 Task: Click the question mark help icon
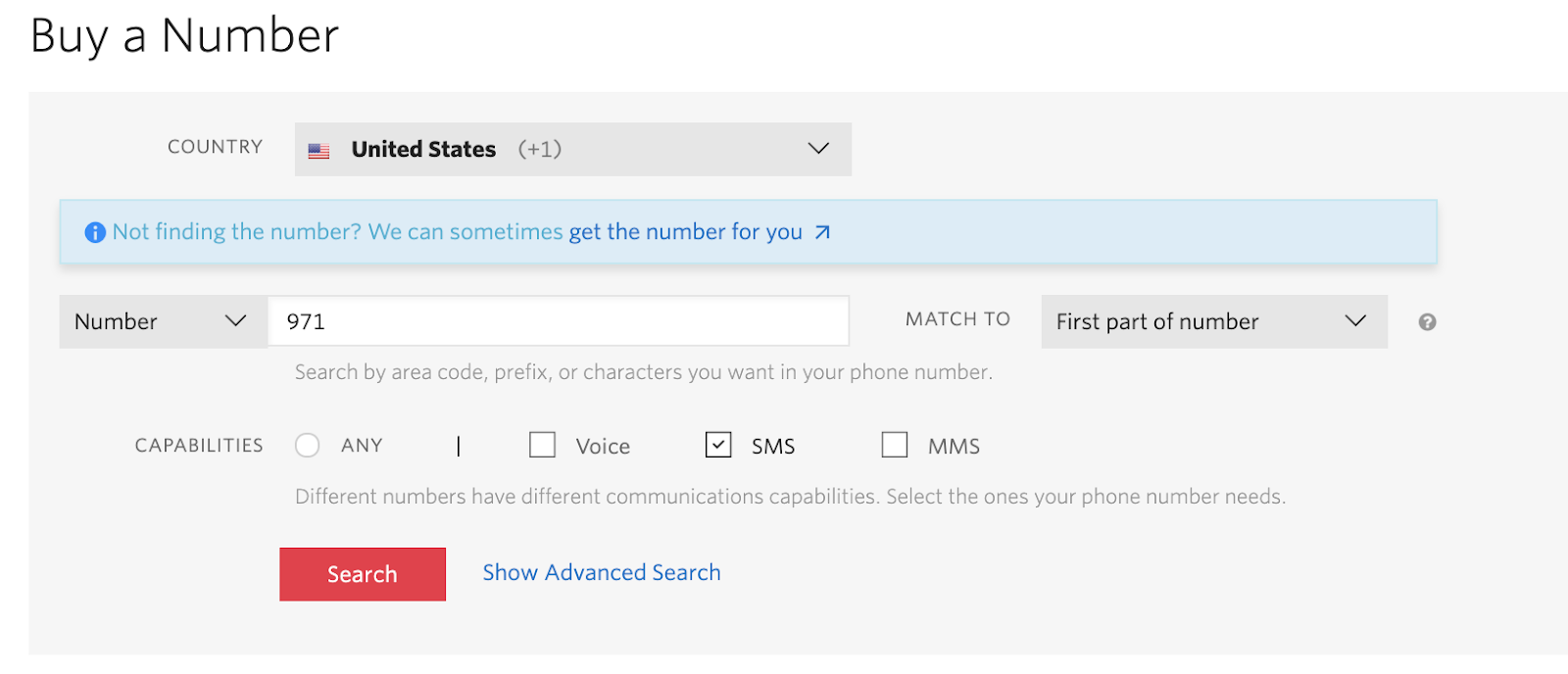[1427, 322]
